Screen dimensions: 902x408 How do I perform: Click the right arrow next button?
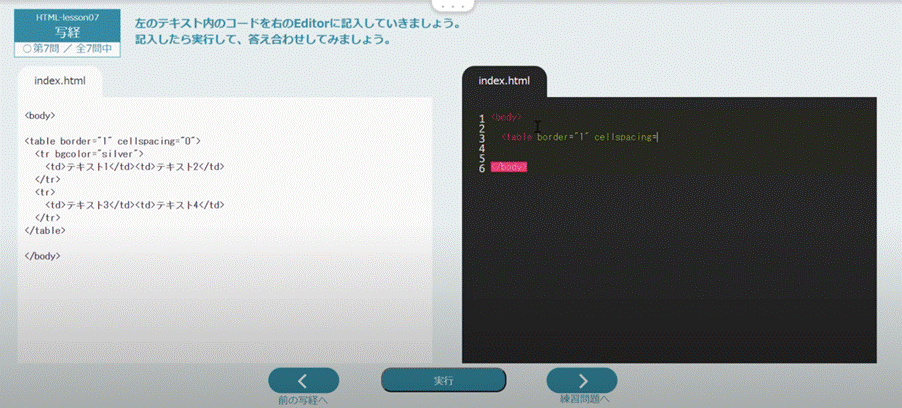click(581, 380)
